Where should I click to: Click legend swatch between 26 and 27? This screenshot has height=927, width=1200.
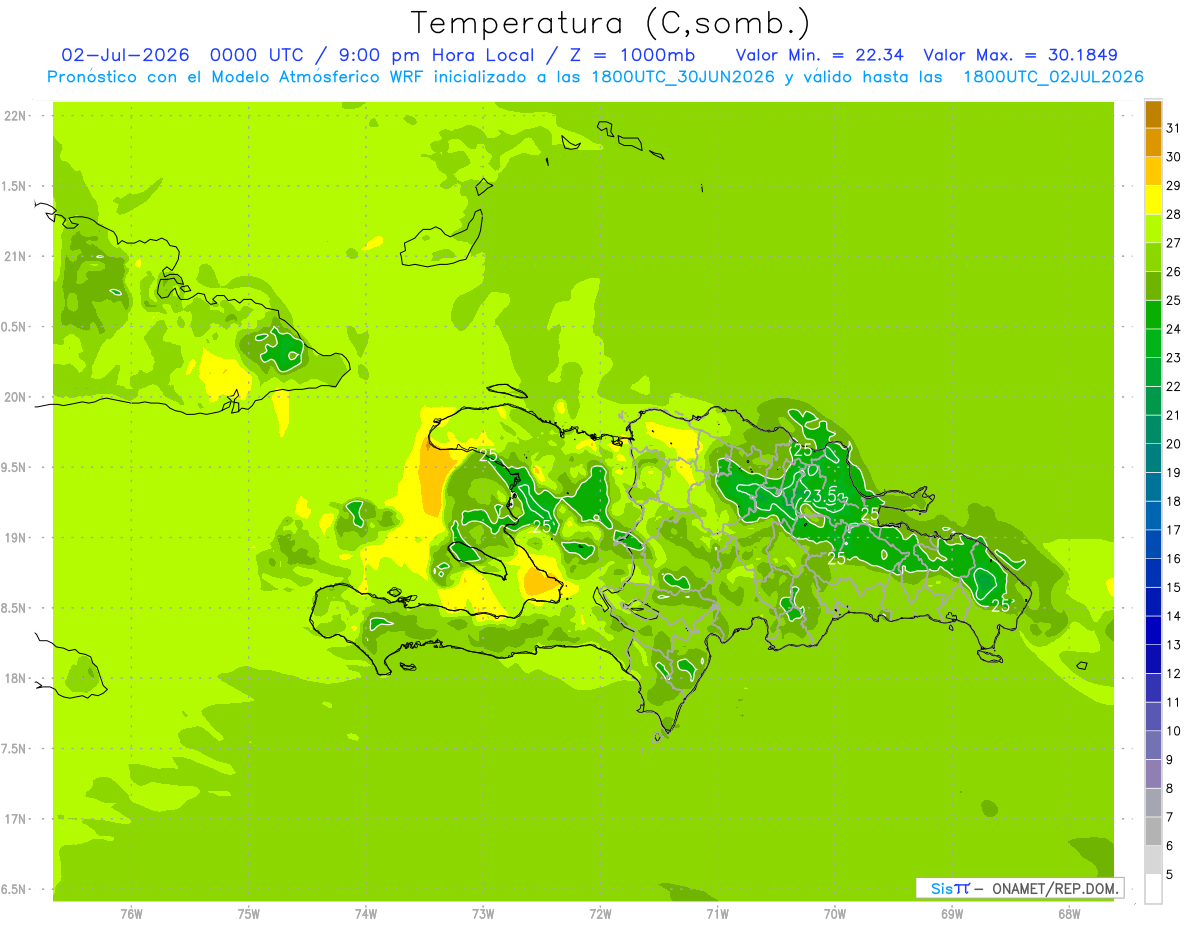pyautogui.click(x=1153, y=257)
